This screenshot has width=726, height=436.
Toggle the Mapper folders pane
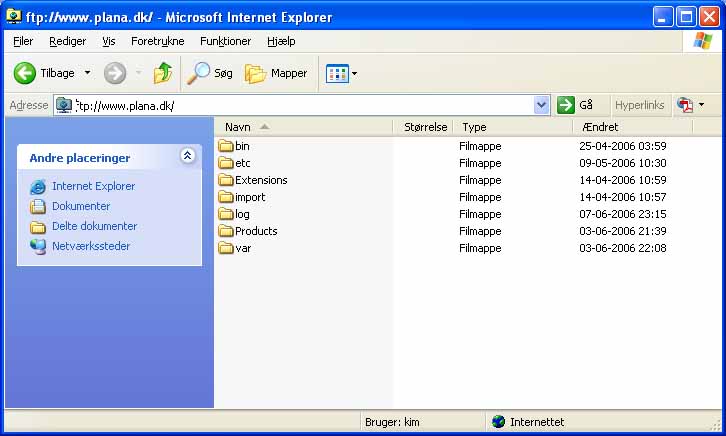point(277,73)
